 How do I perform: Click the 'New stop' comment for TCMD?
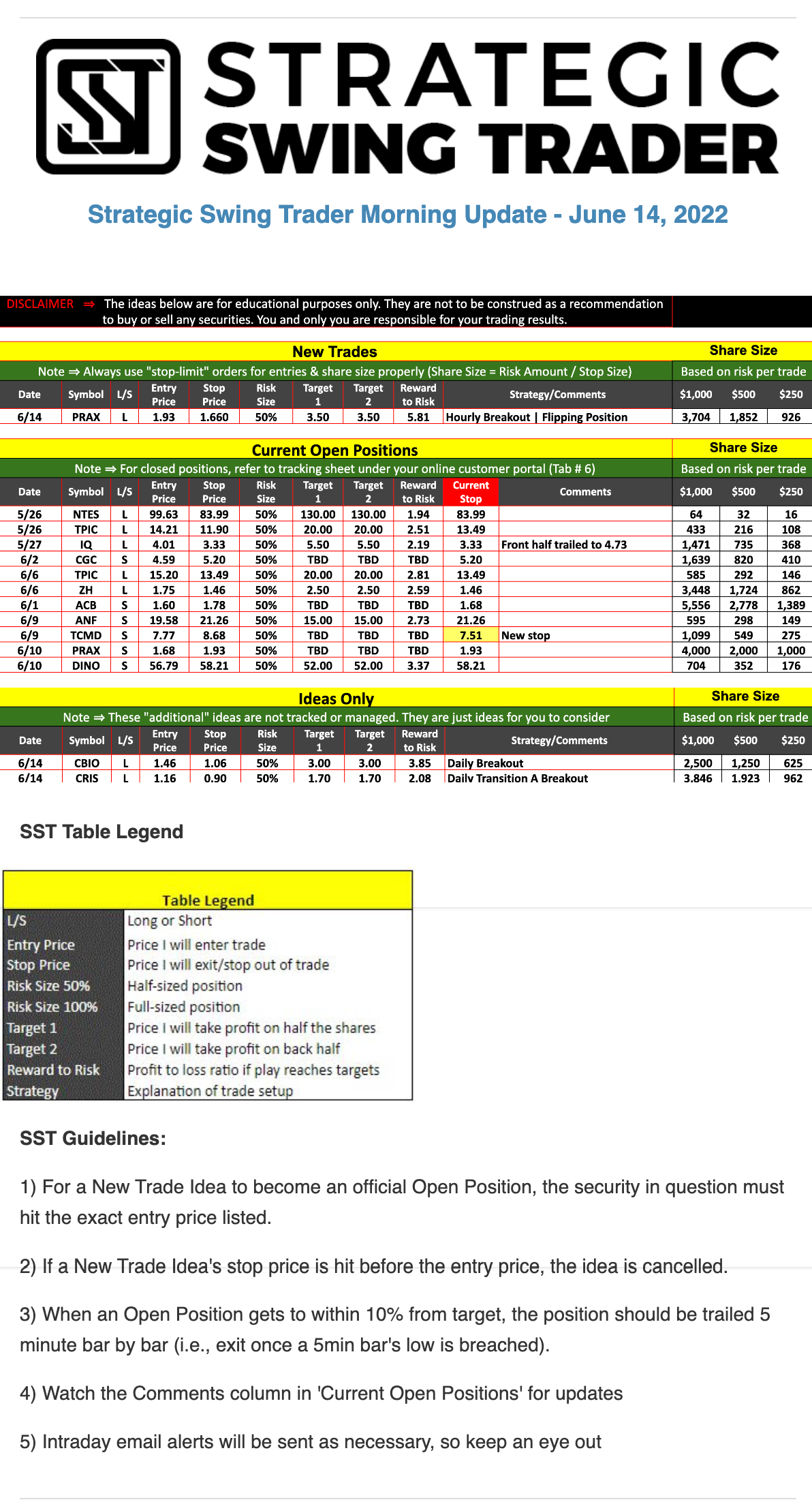(525, 635)
